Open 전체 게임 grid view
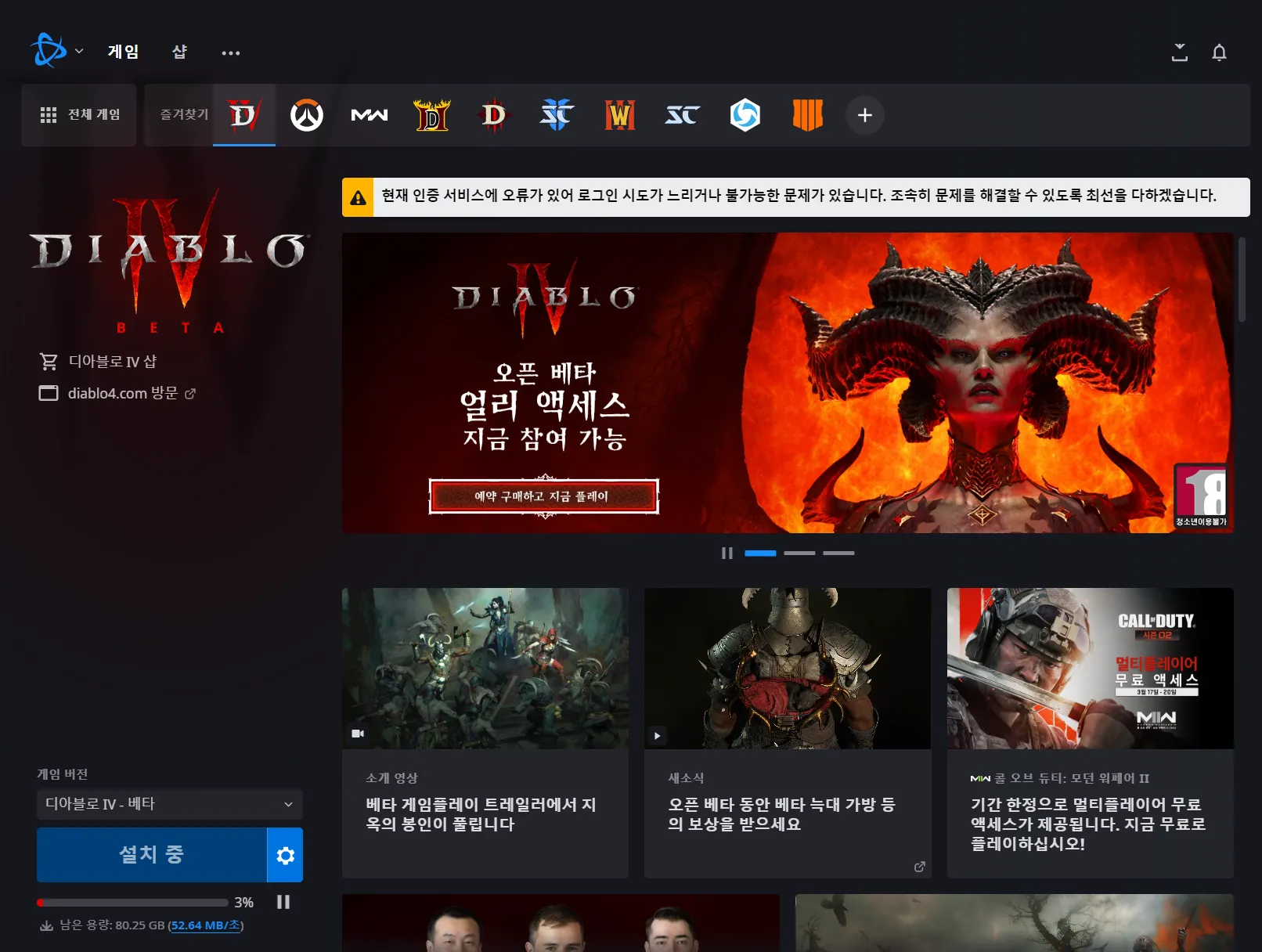Viewport: 1262px width, 952px height. point(79,115)
